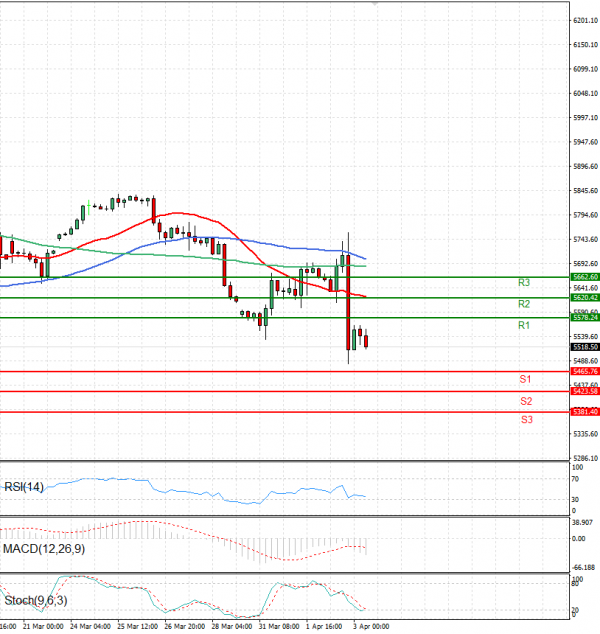Select the 5578.24 green price tag
This screenshot has width=600, height=634.
pyautogui.click(x=584, y=317)
